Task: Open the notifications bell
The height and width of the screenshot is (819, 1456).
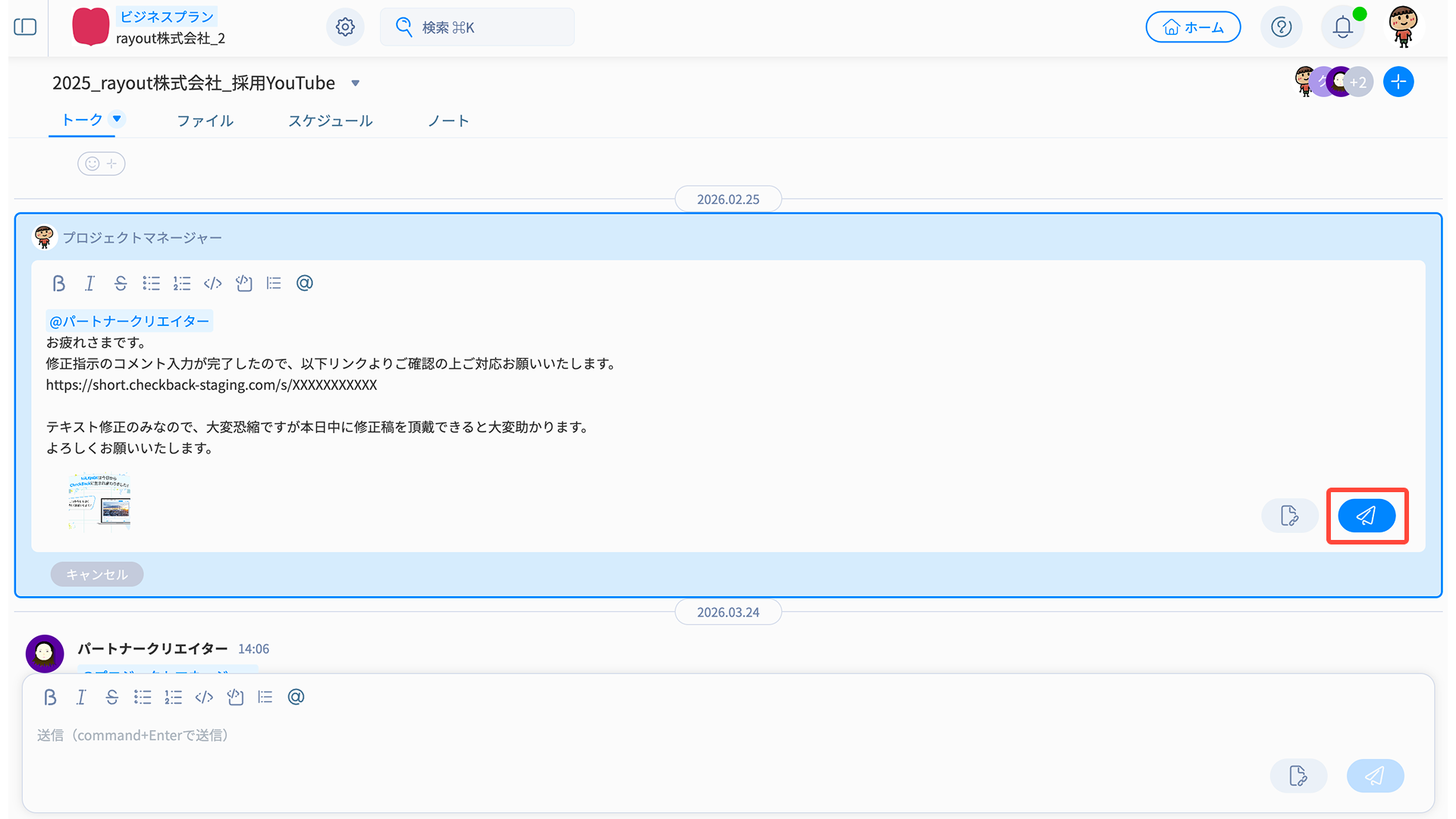Action: click(1342, 27)
